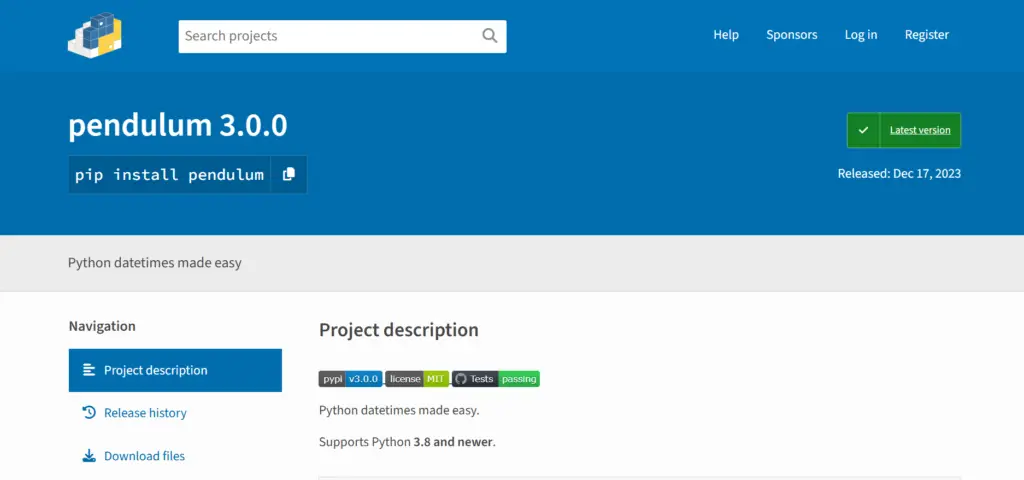1024x480 pixels.
Task: Open the Sponsors page
Action: [792, 35]
